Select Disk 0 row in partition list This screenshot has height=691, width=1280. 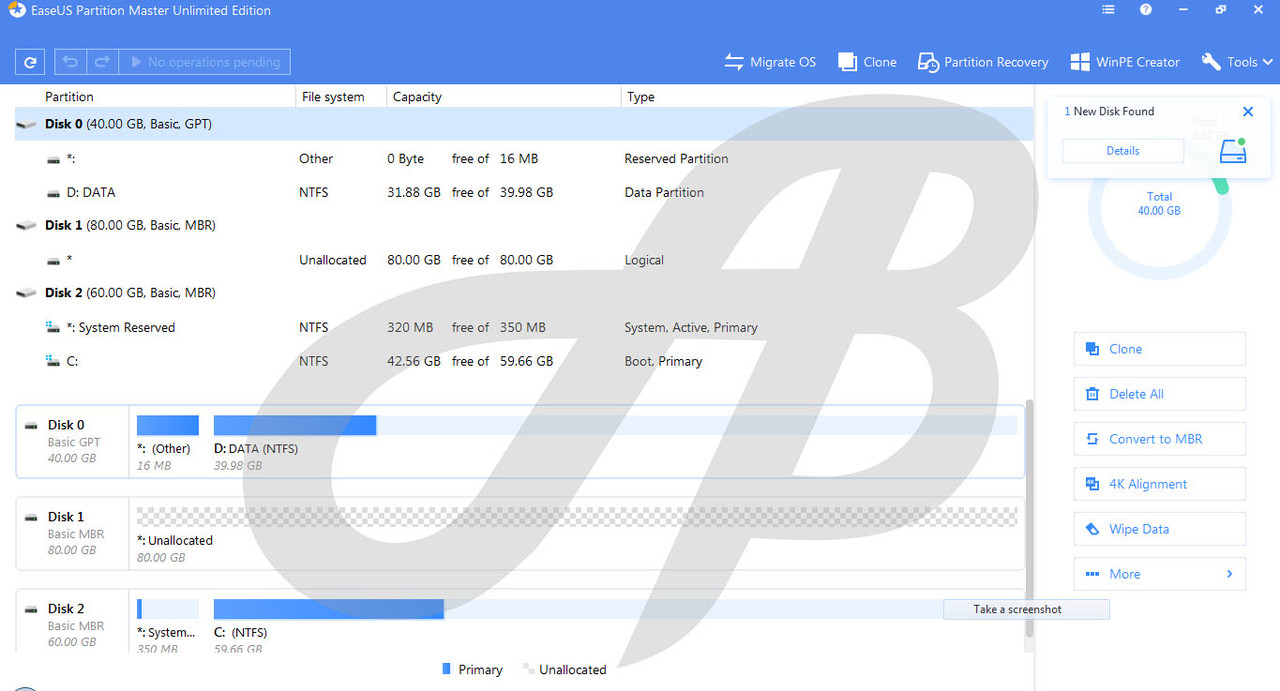tap(524, 124)
